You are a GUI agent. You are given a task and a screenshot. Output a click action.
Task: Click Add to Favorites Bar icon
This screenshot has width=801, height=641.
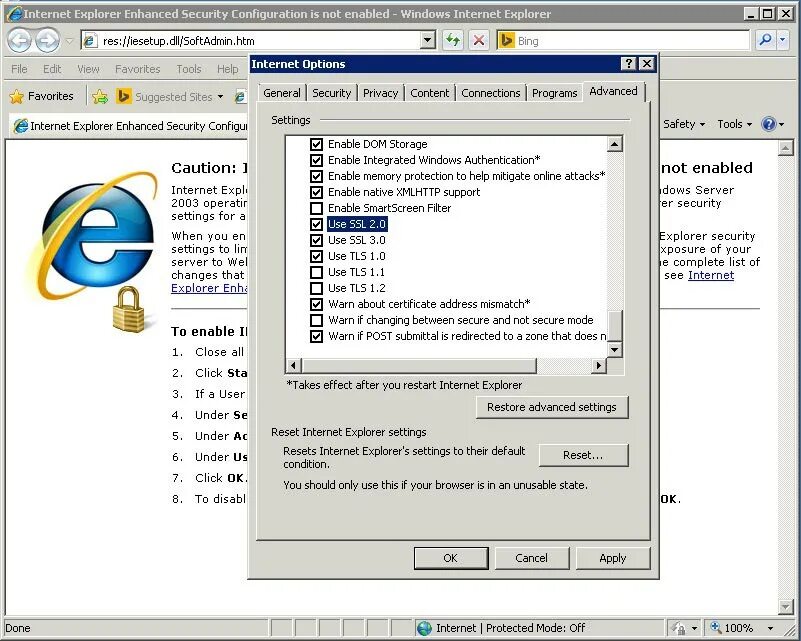coord(100,97)
